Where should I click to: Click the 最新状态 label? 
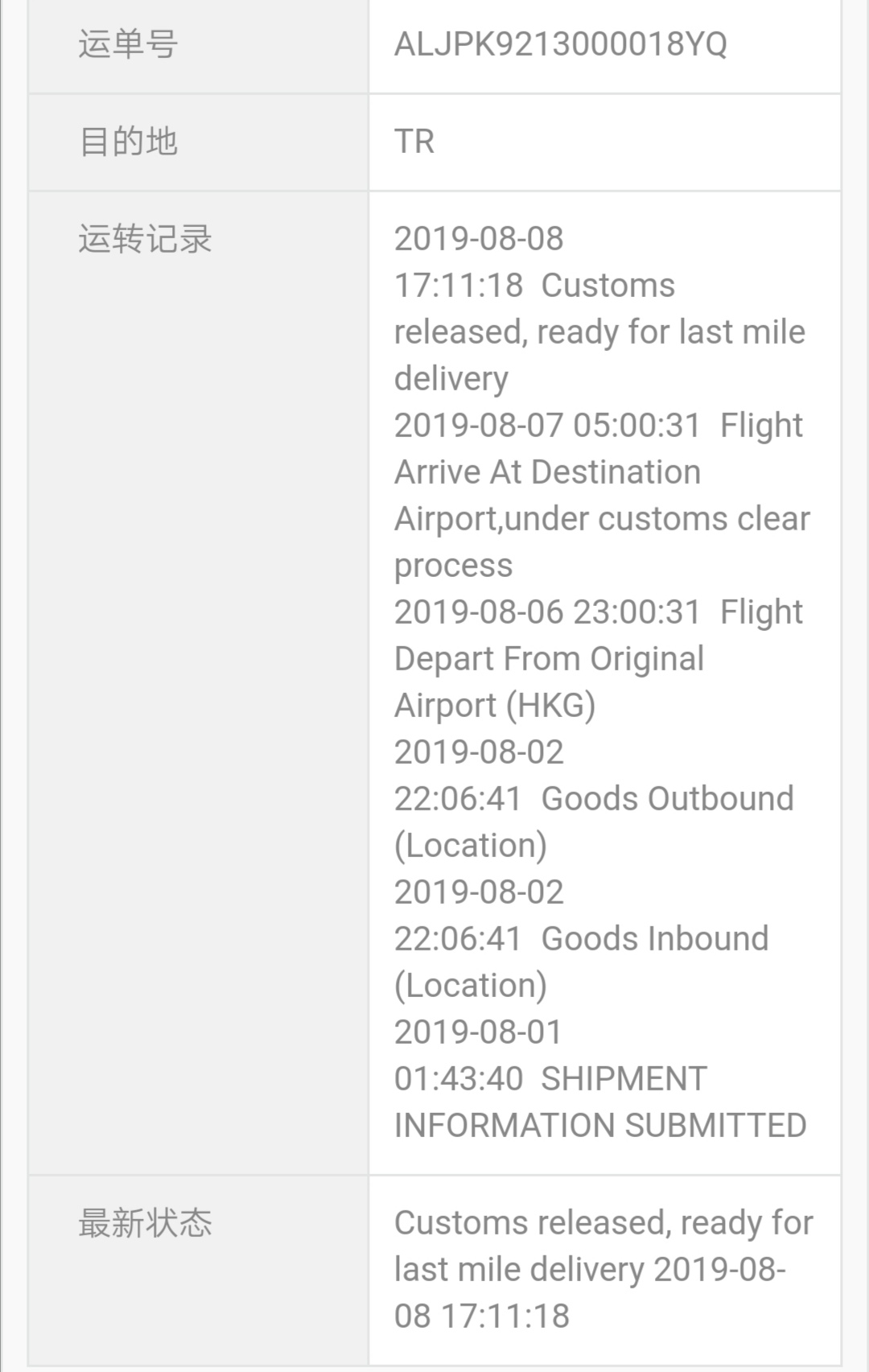(x=145, y=1223)
